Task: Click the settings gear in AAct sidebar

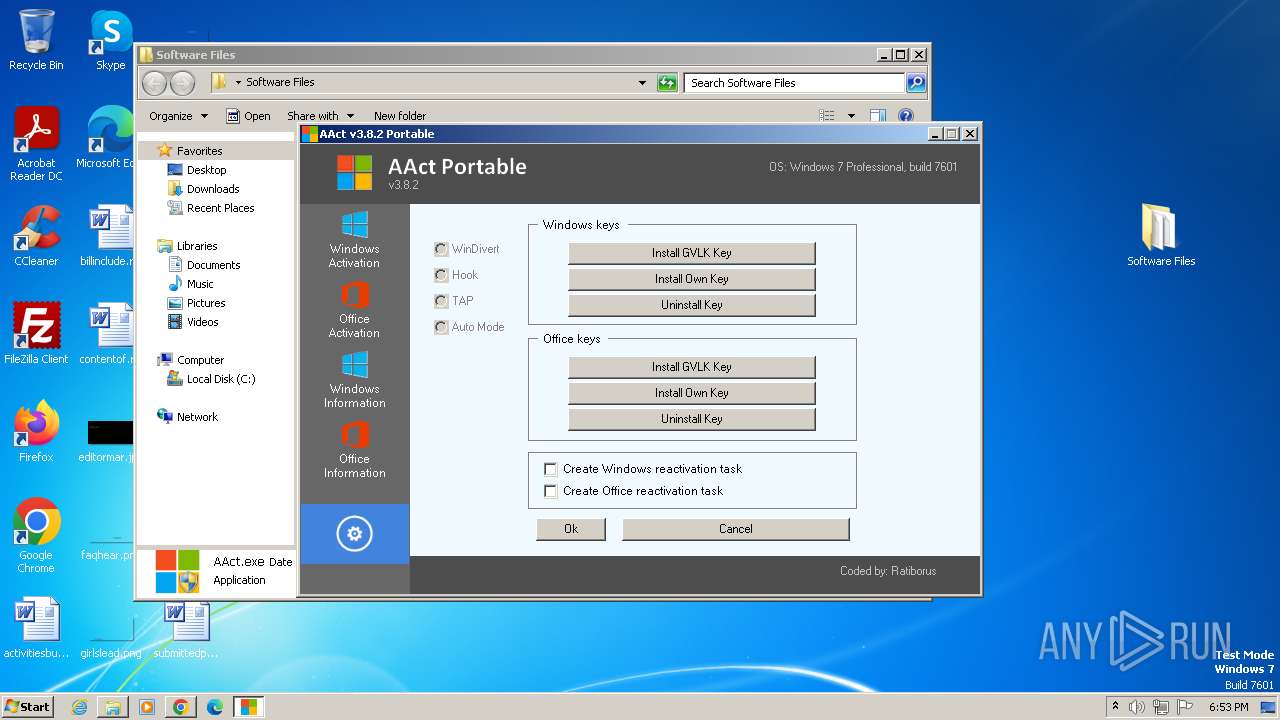Action: coord(354,534)
